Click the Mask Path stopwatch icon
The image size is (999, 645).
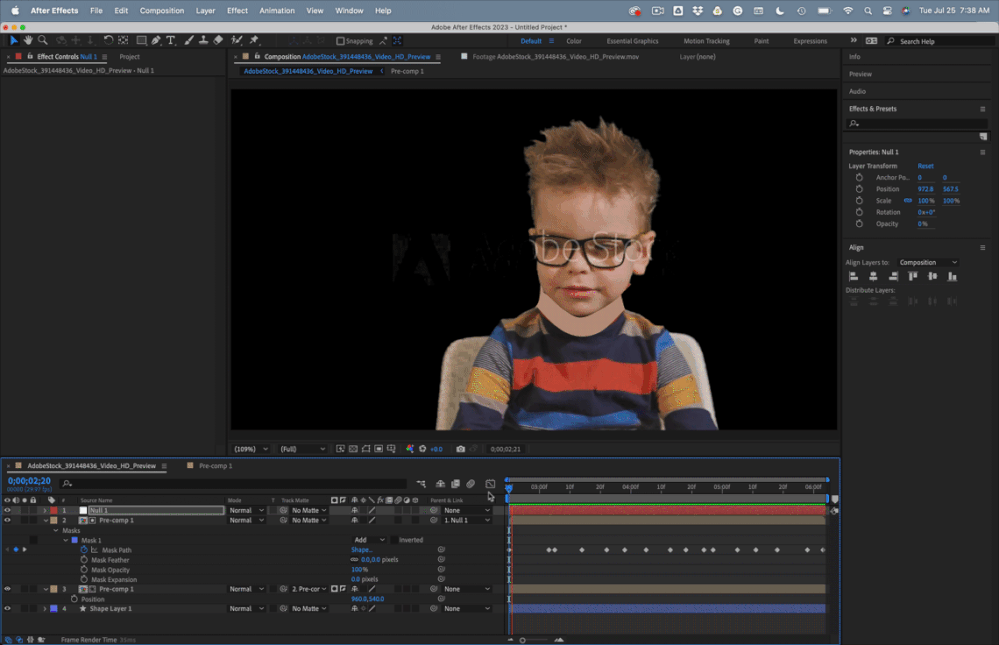click(84, 550)
